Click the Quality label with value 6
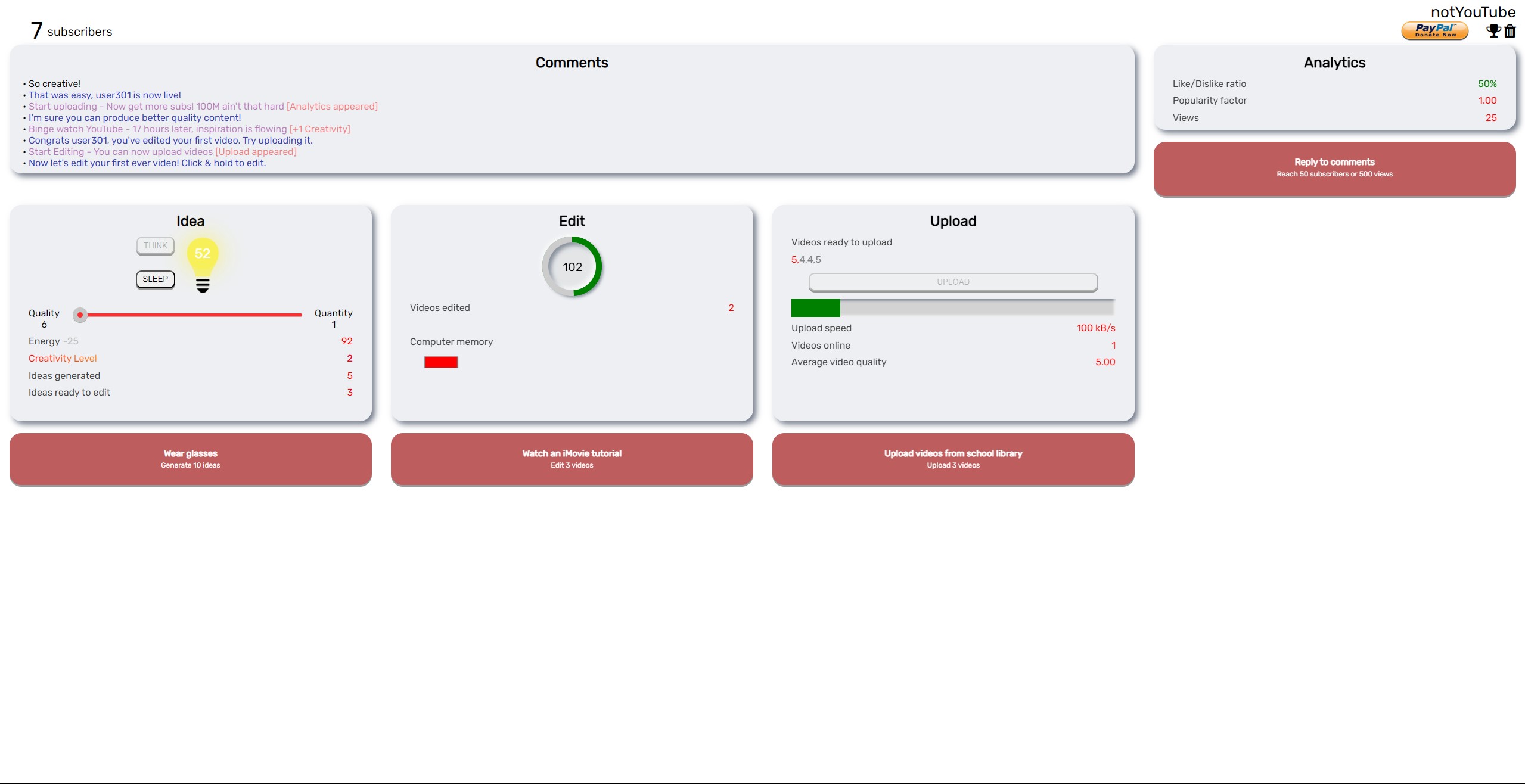The height and width of the screenshot is (784, 1525). tap(44, 319)
